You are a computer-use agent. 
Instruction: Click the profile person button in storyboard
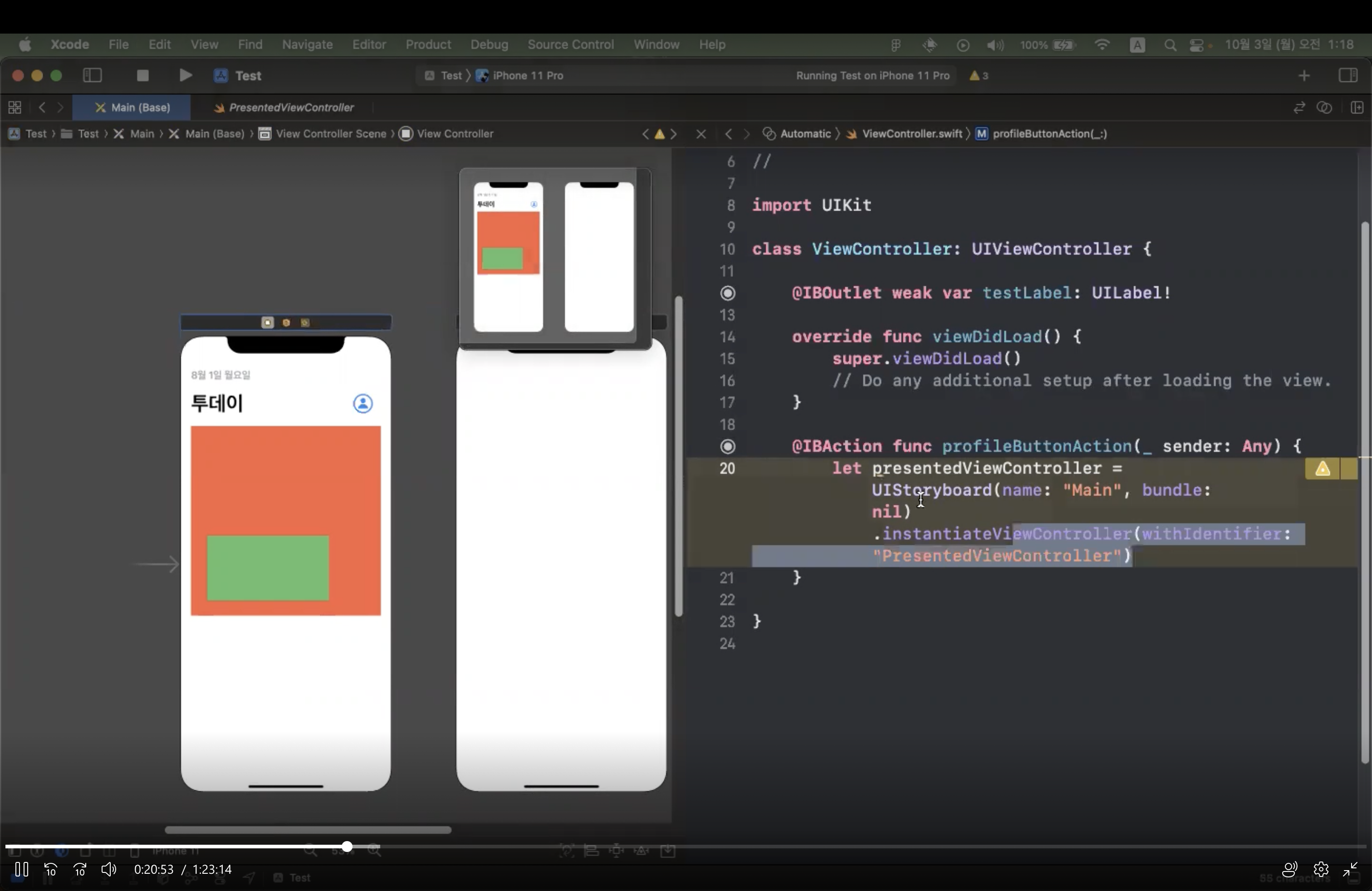363,403
